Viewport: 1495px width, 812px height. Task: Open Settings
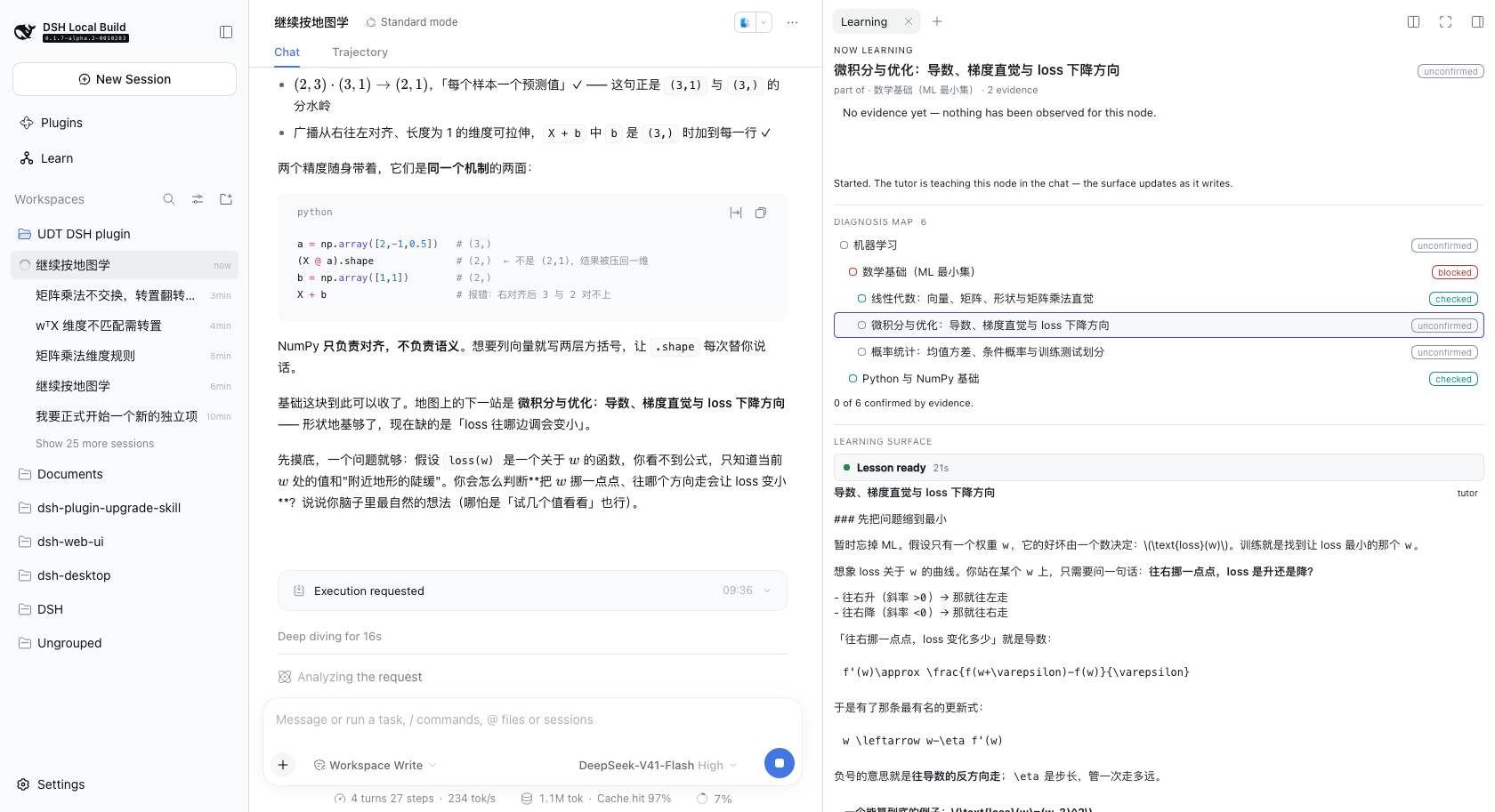coord(52,784)
